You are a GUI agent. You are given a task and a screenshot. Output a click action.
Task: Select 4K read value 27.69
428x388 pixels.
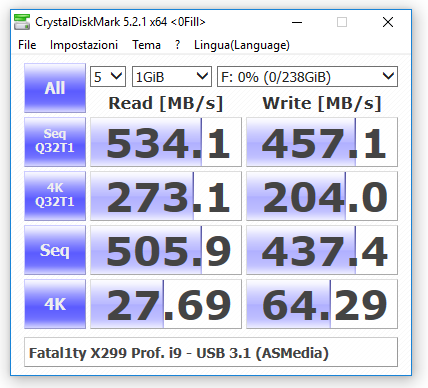pyautogui.click(x=166, y=304)
